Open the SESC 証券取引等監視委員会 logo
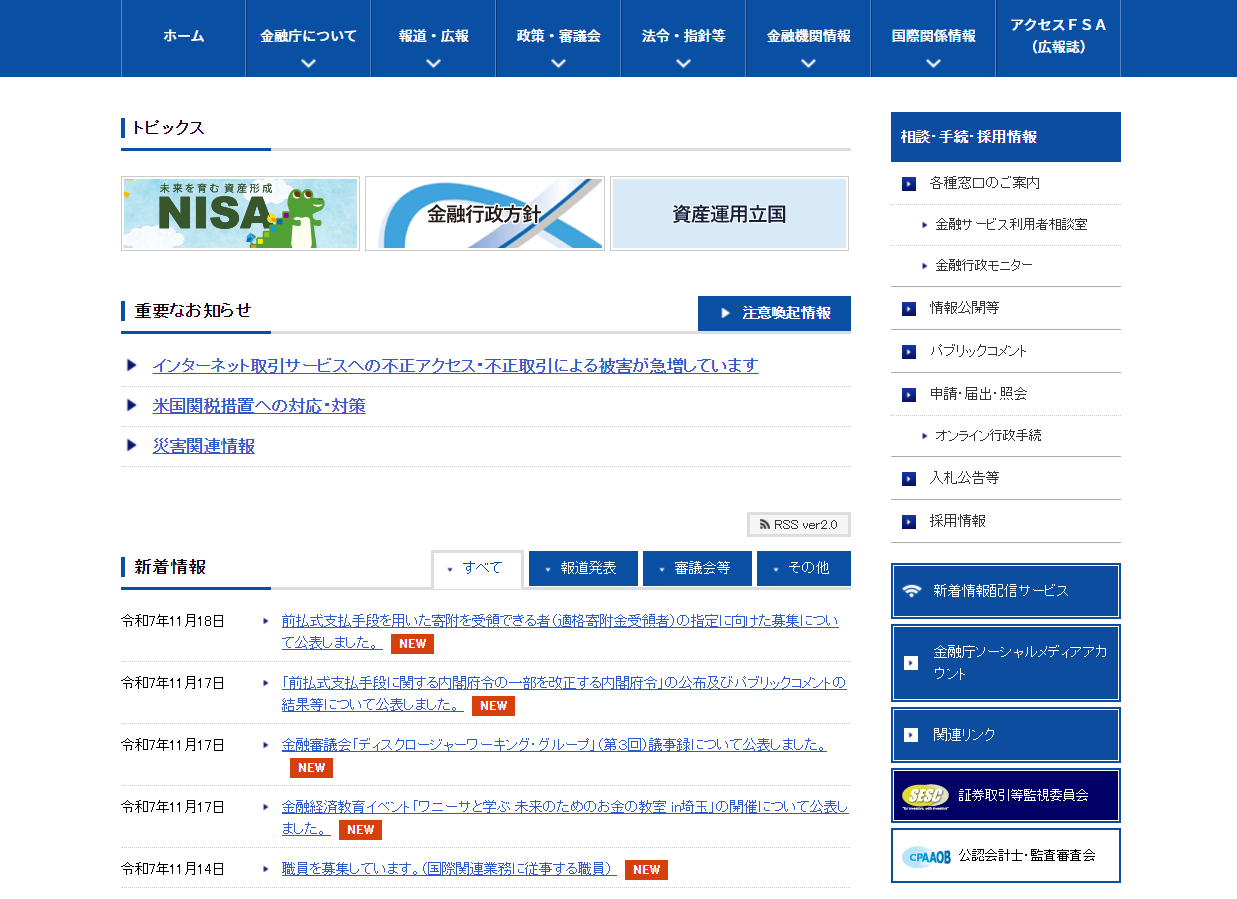Viewport: 1237px width, 899px height. tap(1005, 795)
